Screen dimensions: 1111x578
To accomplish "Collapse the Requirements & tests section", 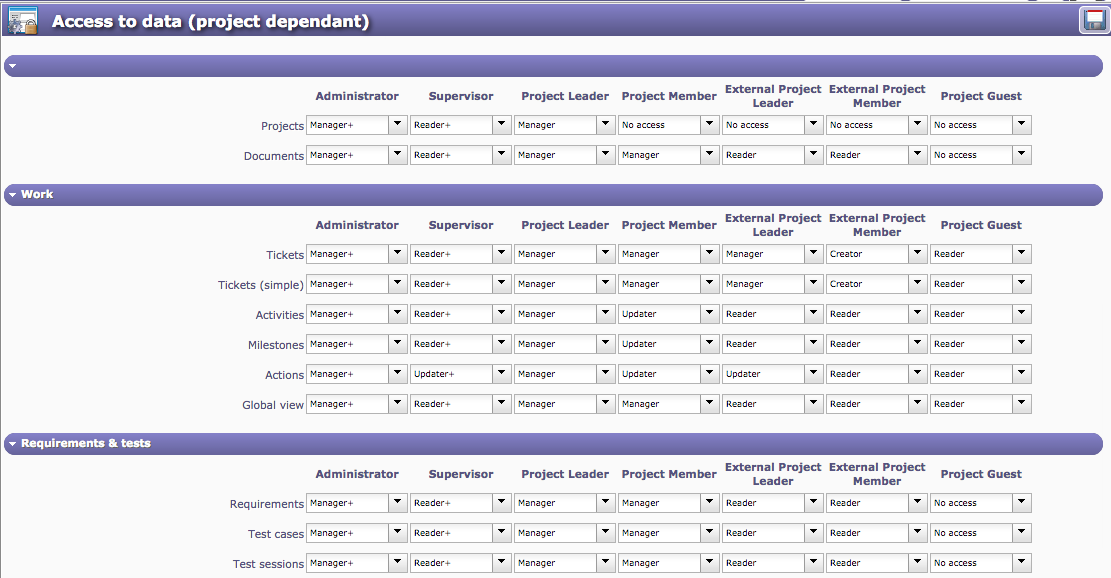I will pos(12,444).
